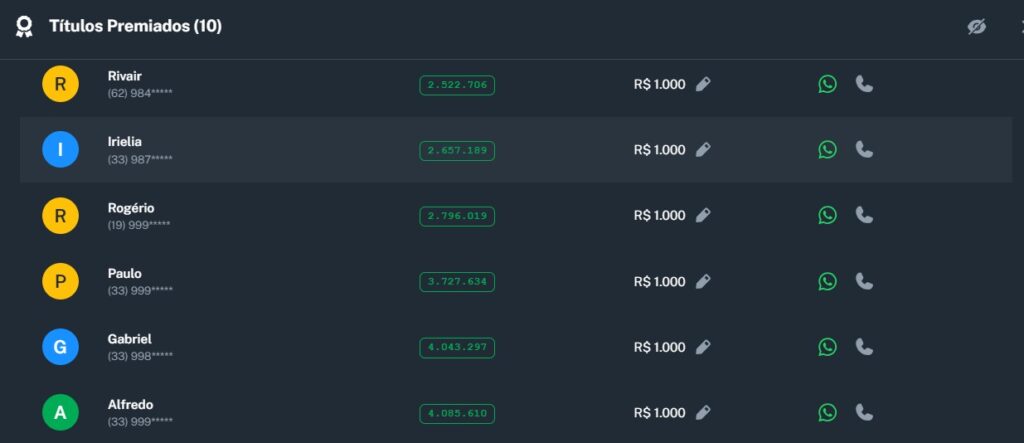Open WhatsApp chat for Rivair
The height and width of the screenshot is (443, 1024).
[x=827, y=84]
